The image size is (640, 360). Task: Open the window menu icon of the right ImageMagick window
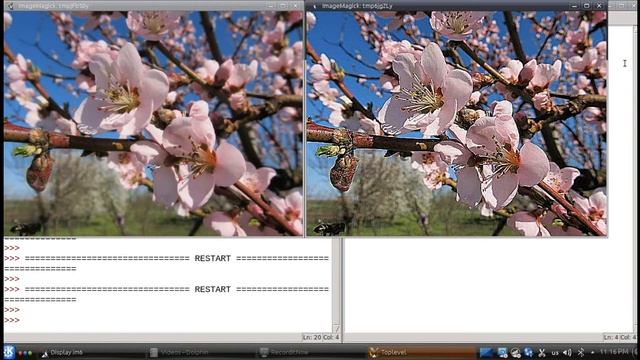pyautogui.click(x=314, y=6)
